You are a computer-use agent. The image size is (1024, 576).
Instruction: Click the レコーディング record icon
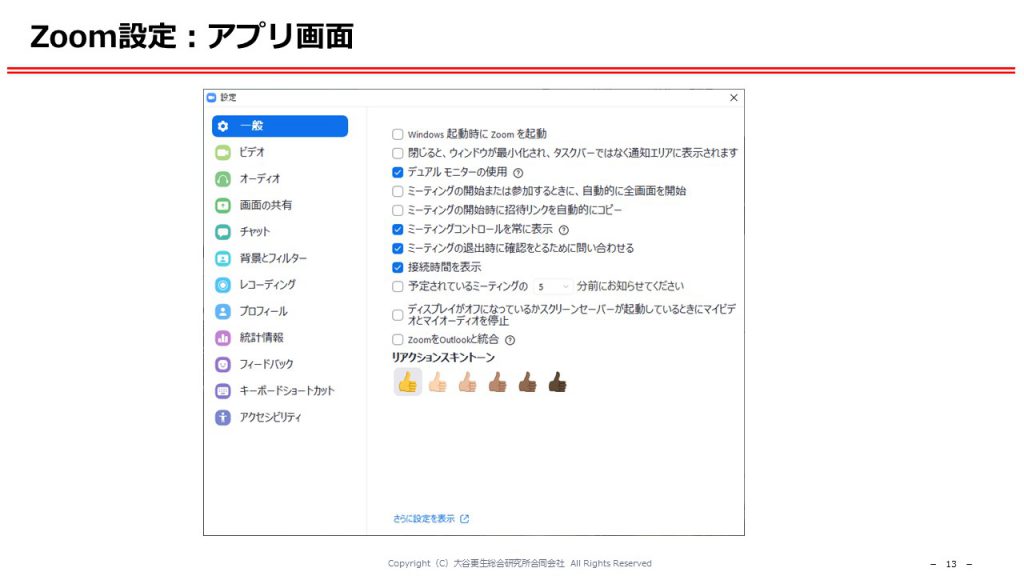click(x=223, y=285)
